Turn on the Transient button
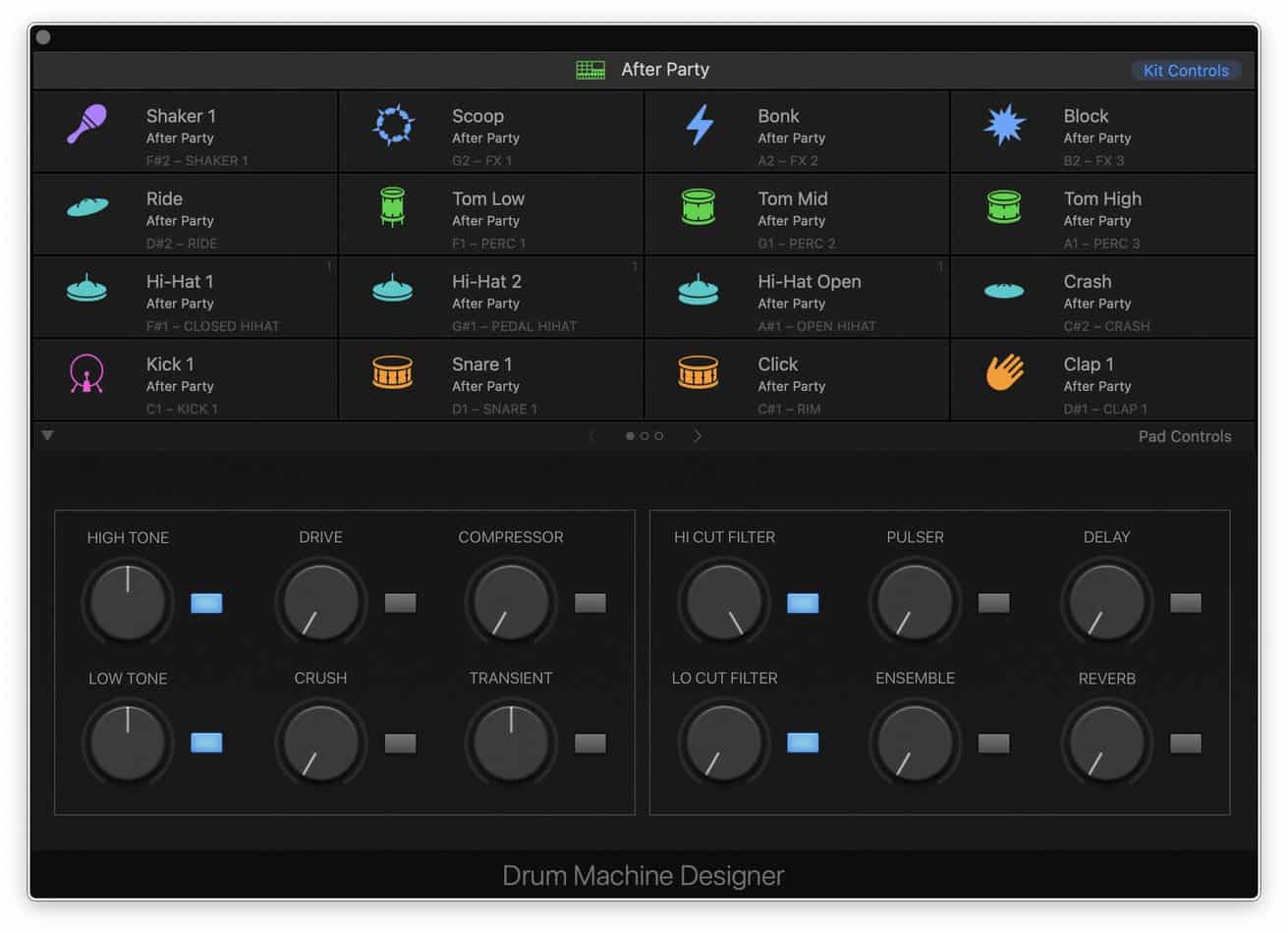Screen dimensions: 1288x933 tap(590, 743)
